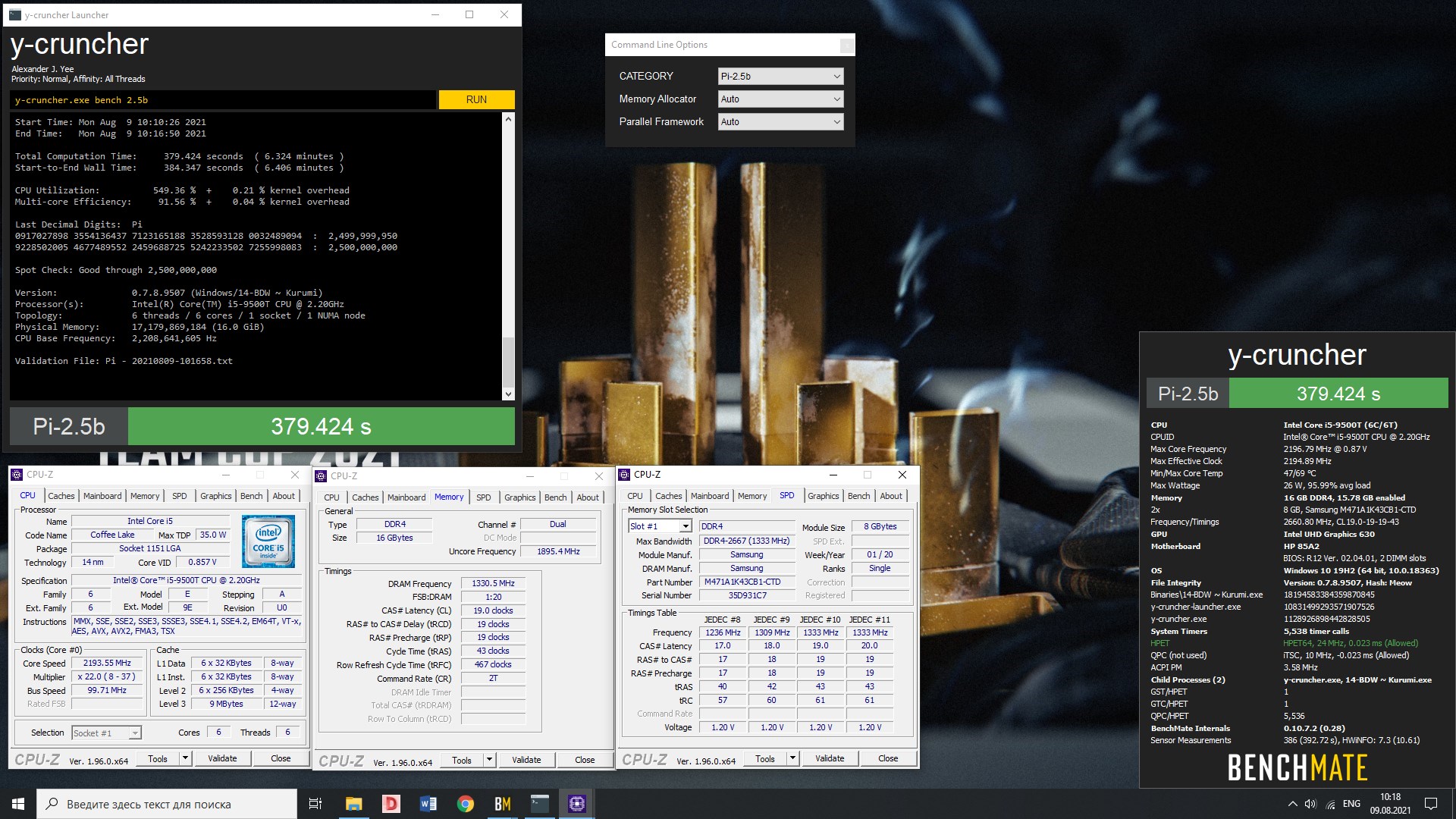Open Bench tab in left CPU-Z window
Viewport: 1456px width, 819px height.
coord(251,496)
